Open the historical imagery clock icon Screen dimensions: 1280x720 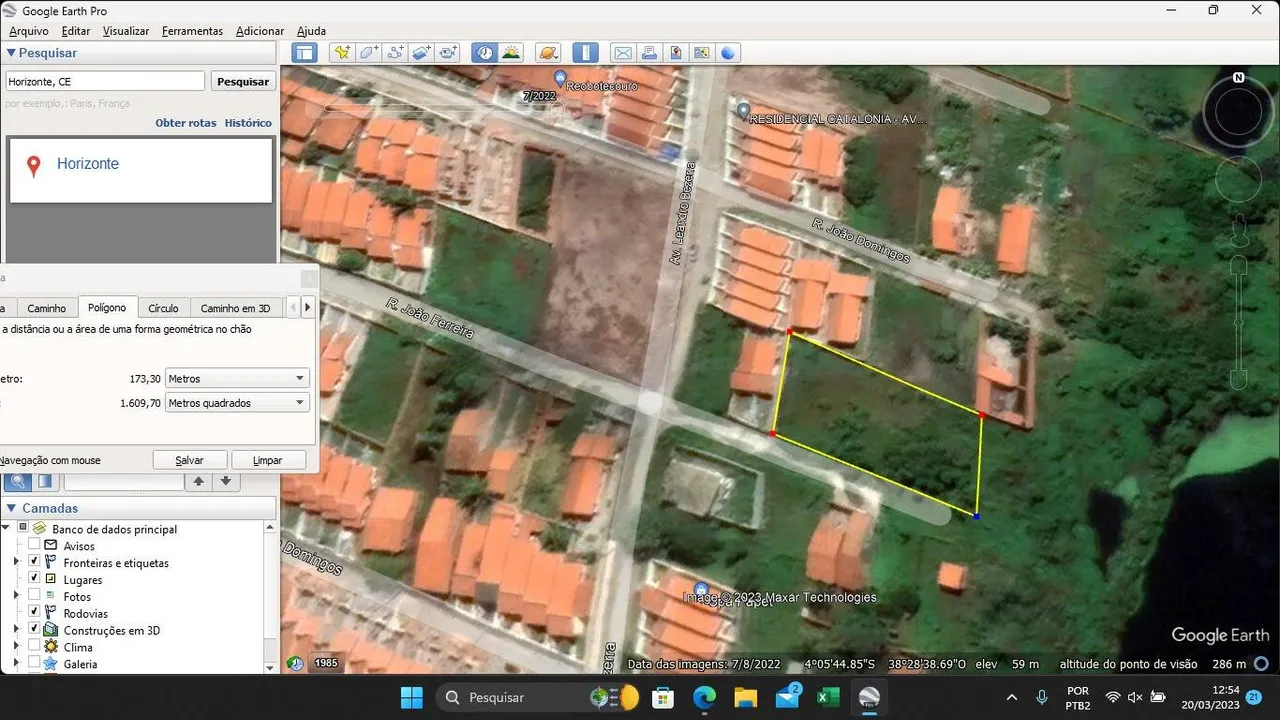[485, 53]
